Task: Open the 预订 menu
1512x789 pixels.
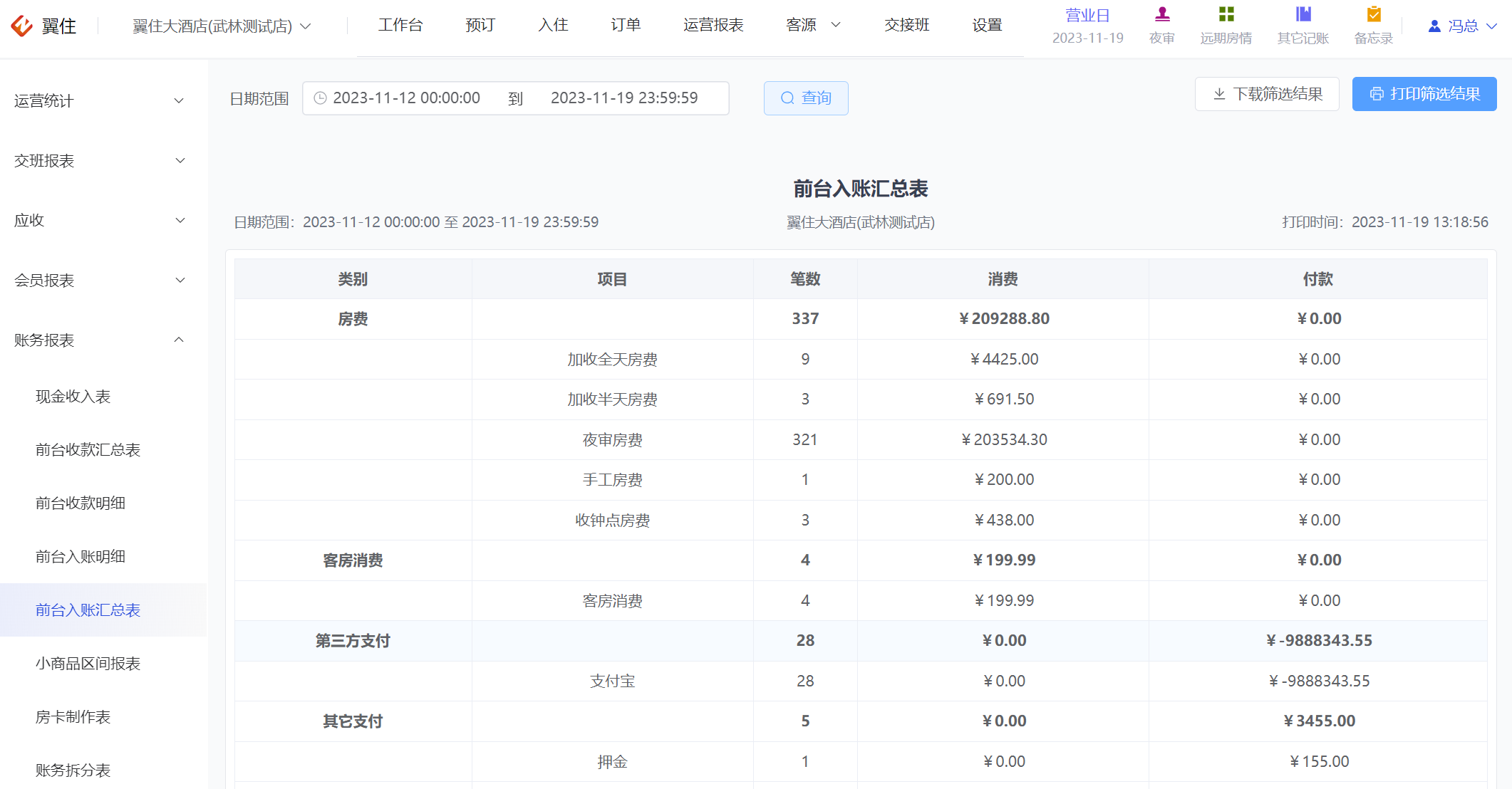Action: [480, 25]
